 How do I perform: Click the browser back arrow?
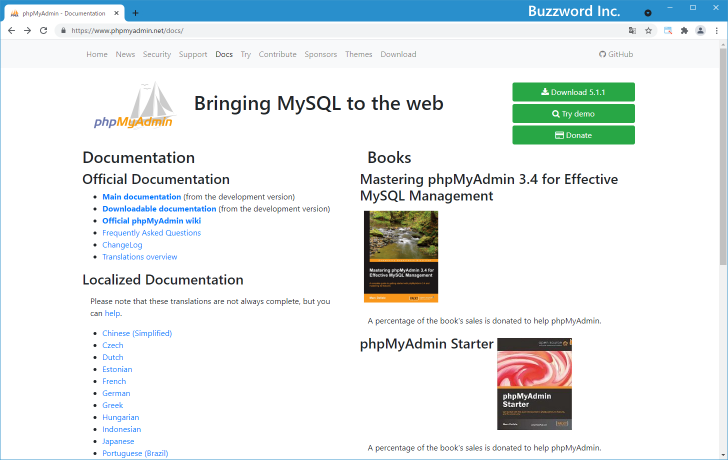pos(11,31)
